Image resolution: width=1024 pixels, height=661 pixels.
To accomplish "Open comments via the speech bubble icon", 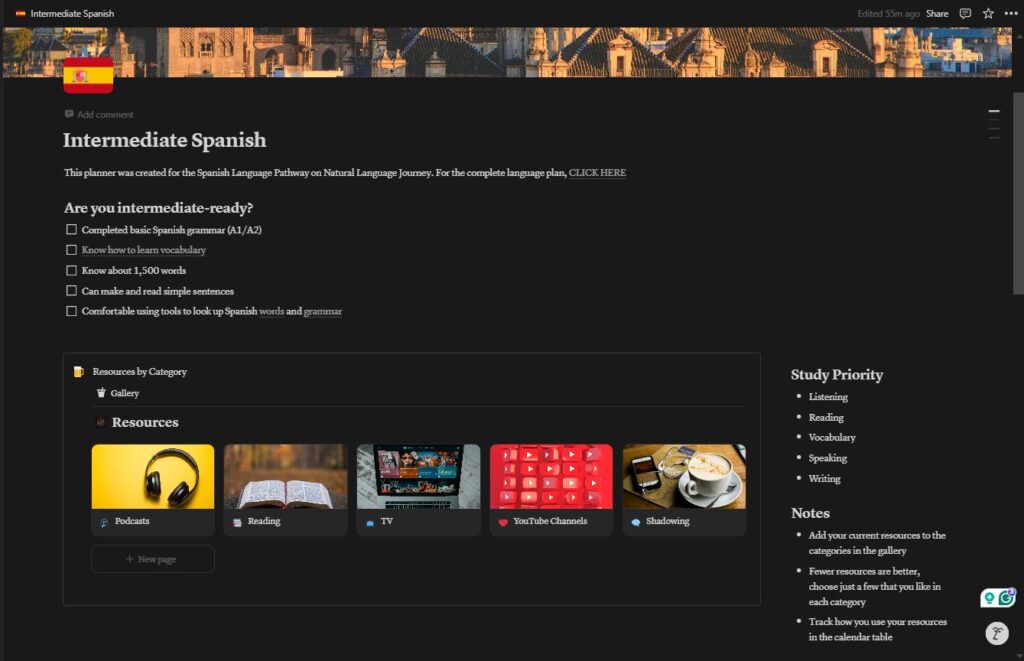I will (964, 13).
